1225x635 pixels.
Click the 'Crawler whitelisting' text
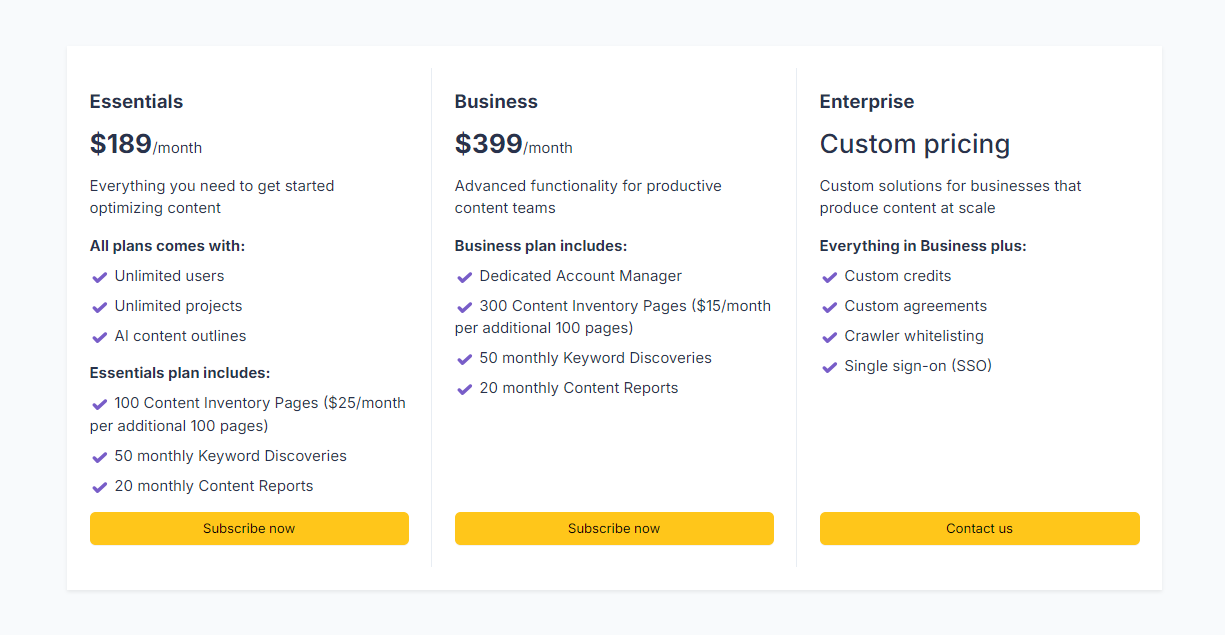click(x=915, y=336)
